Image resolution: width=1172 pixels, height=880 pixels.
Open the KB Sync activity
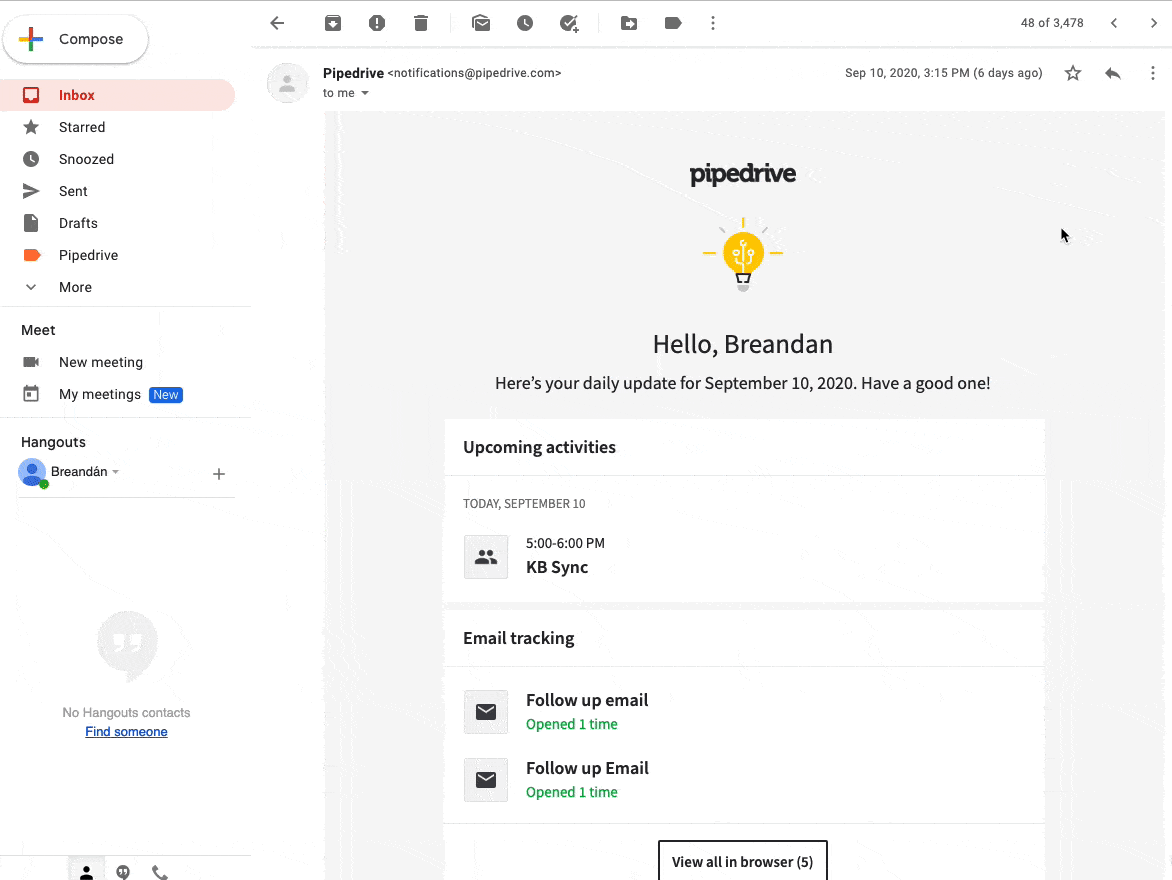(557, 567)
